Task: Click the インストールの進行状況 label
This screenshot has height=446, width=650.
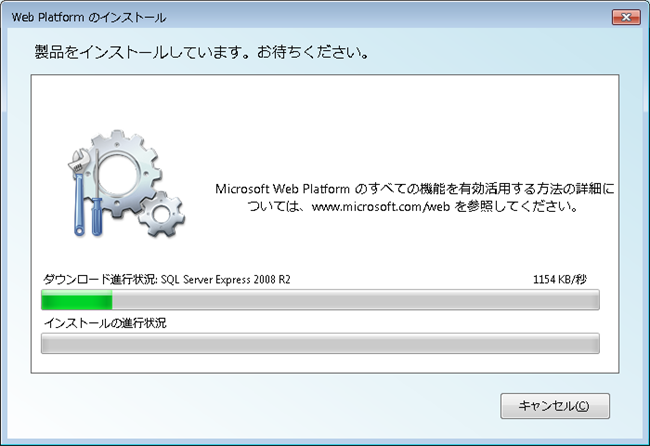Action: click(x=105, y=323)
